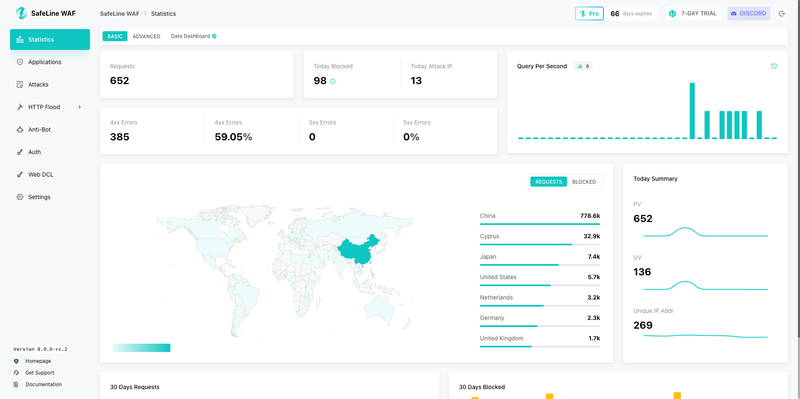
Task: Click the UV value 136
Action: coord(642,272)
